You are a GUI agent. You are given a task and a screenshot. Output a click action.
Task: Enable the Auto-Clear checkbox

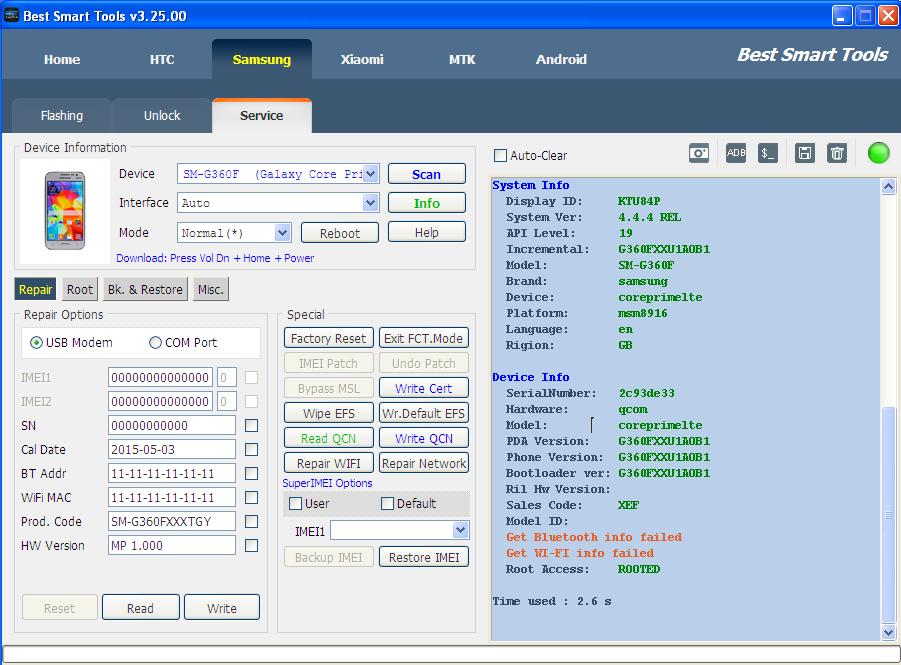(500, 156)
